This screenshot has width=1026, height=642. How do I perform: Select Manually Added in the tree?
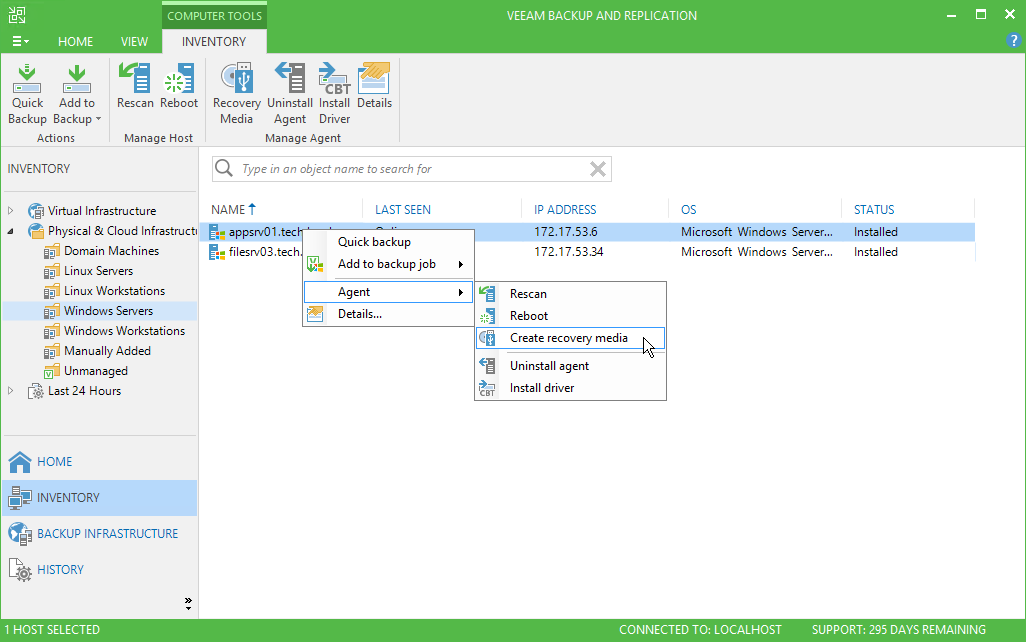107,351
